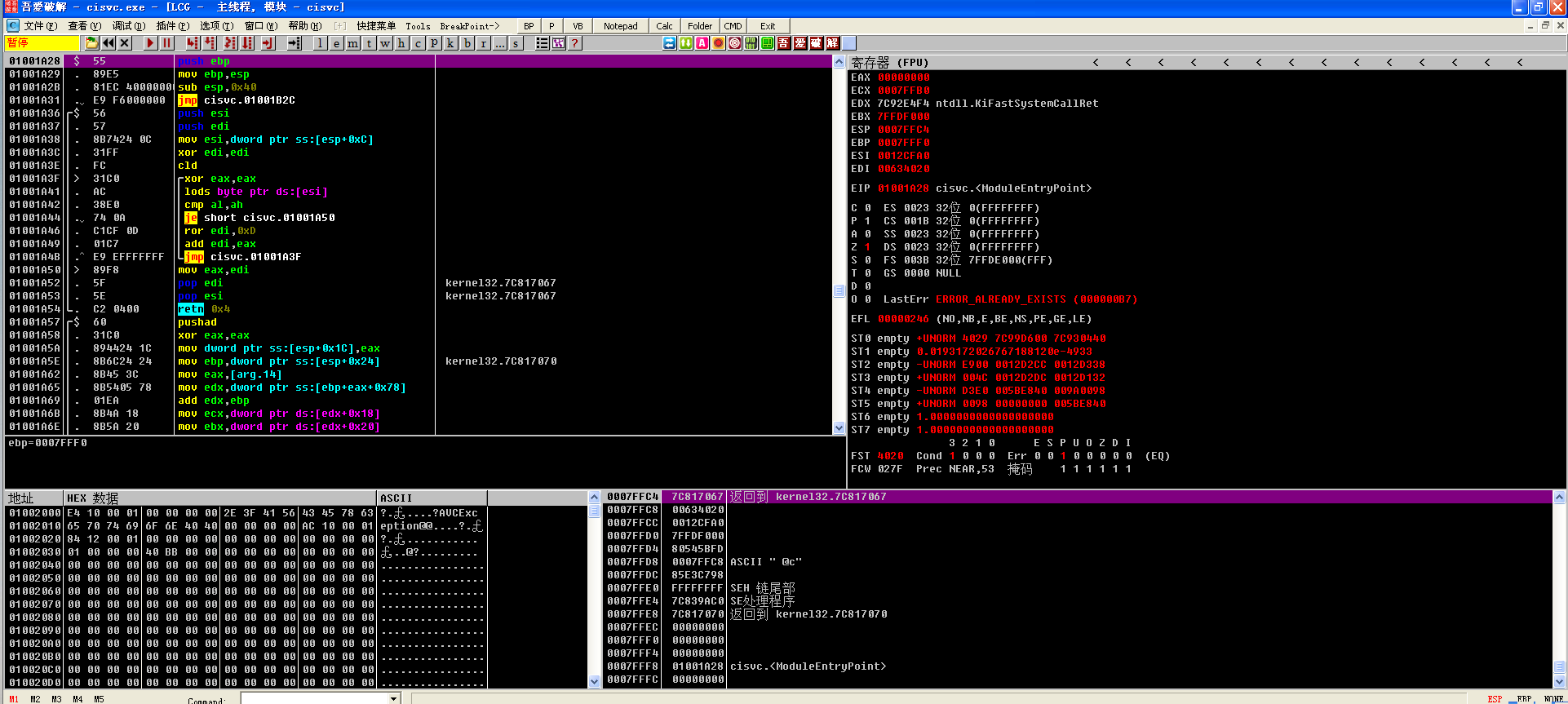Click the Step over toolbar icon
1568x704 pixels.
(x=210, y=43)
